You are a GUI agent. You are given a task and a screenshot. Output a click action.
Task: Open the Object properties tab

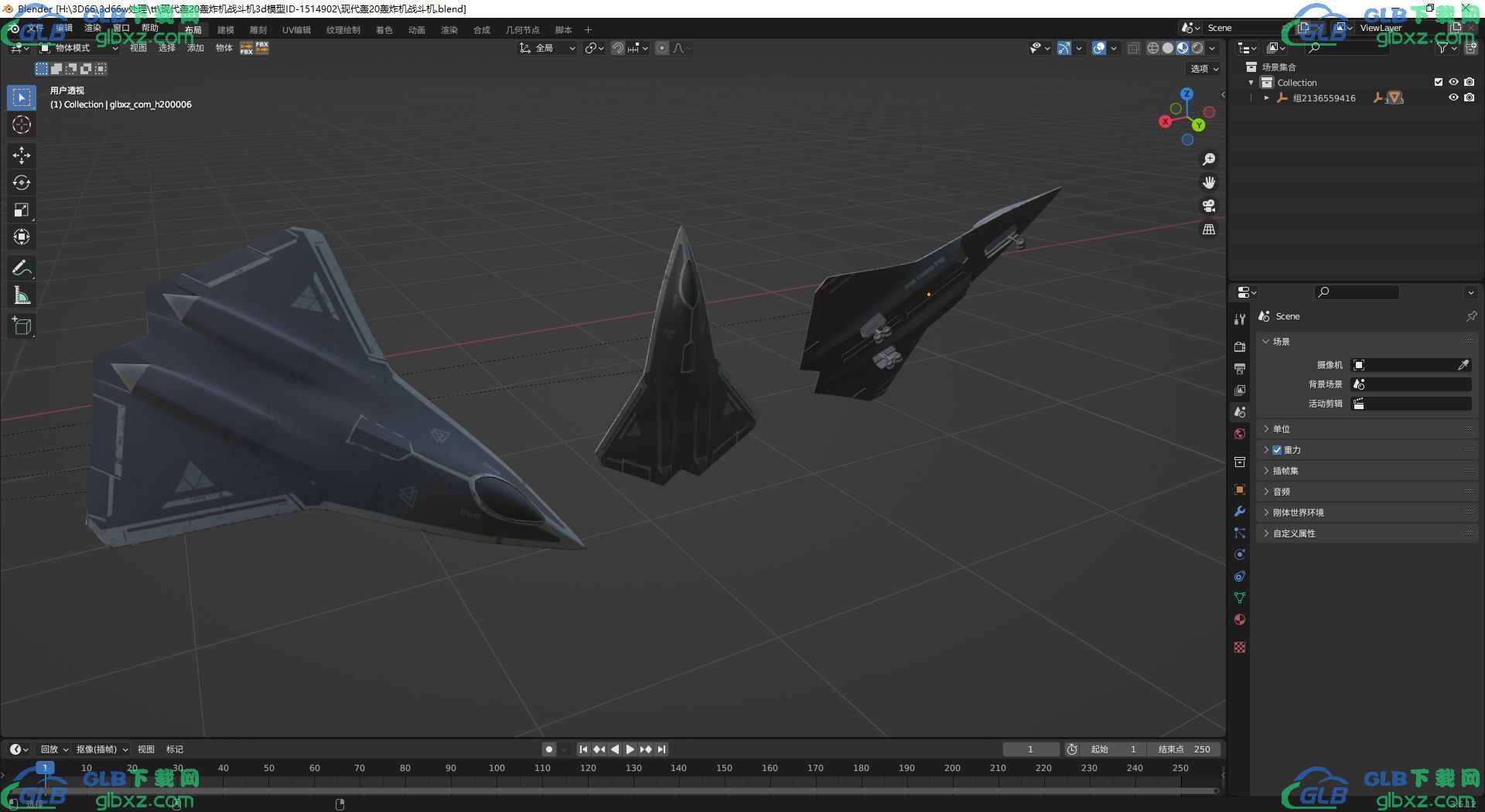pos(1240,490)
